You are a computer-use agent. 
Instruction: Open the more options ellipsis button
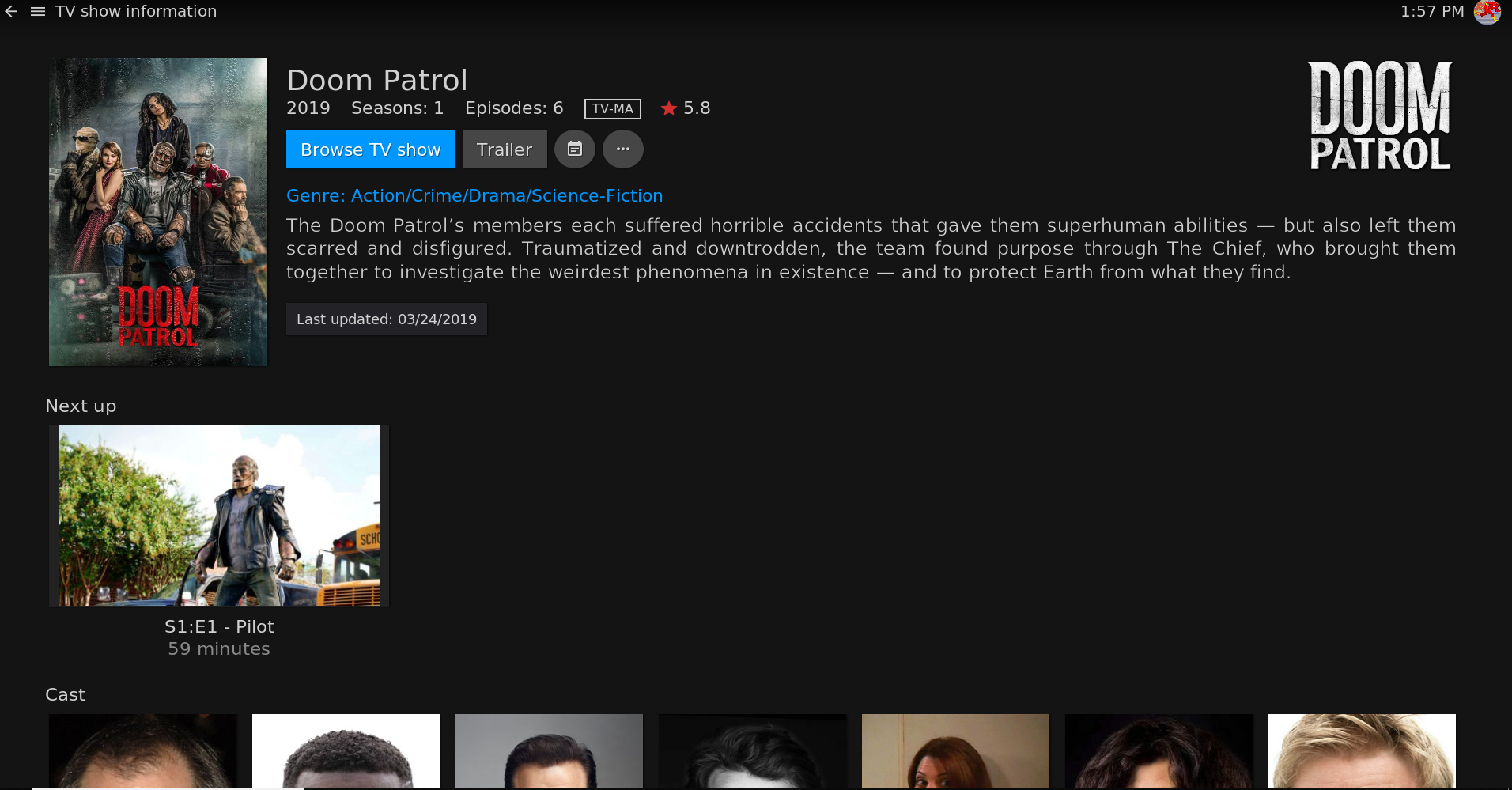click(x=623, y=149)
